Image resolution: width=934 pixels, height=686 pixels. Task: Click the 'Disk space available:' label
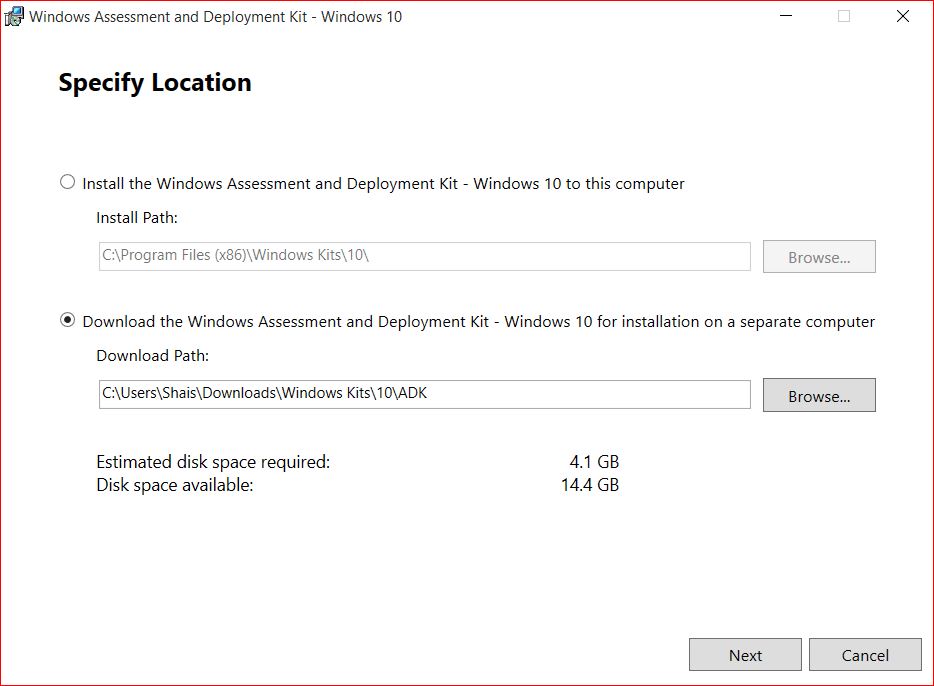pos(175,485)
